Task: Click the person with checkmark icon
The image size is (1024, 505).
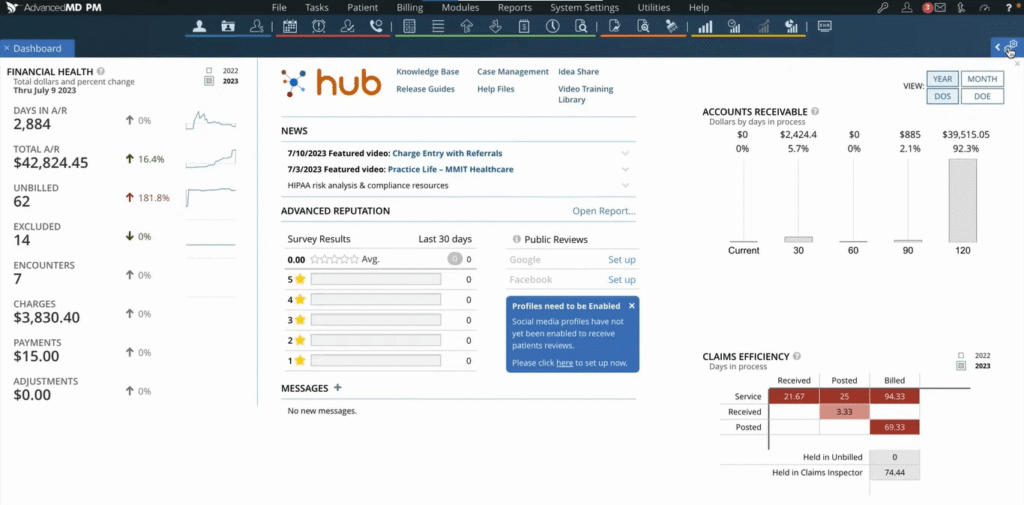Action: pos(347,26)
